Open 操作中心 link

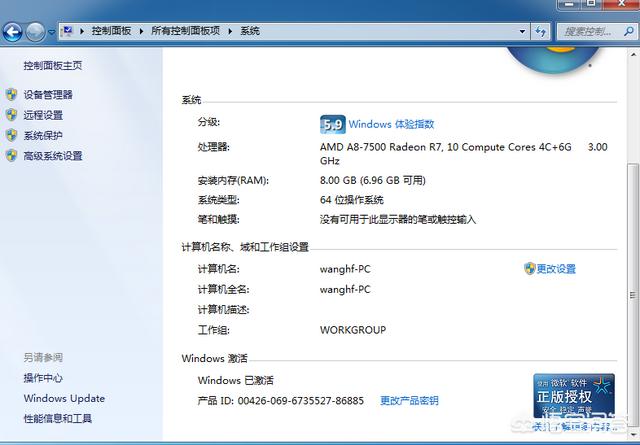point(43,378)
